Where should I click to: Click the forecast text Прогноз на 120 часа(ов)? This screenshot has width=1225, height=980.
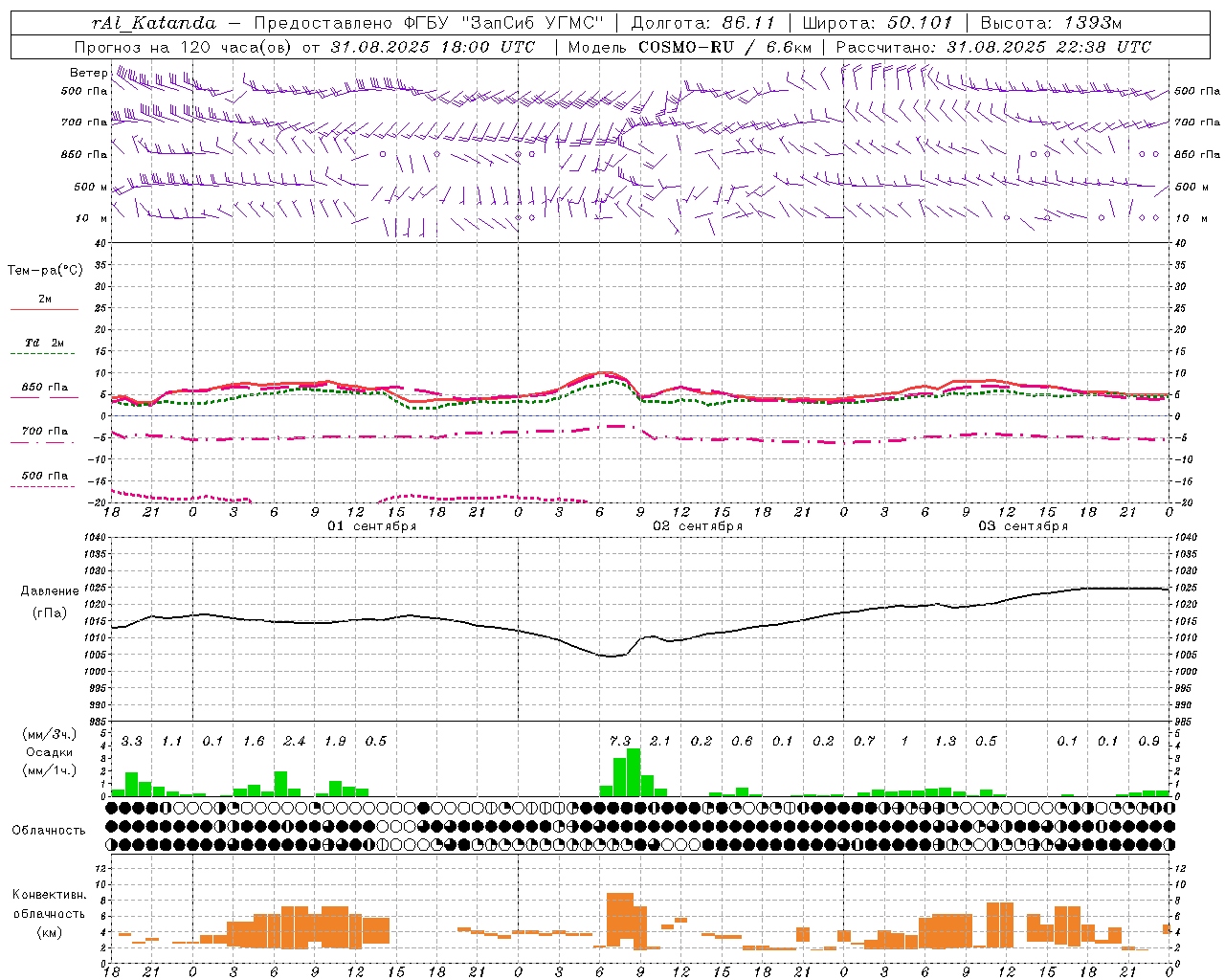[x=185, y=47]
